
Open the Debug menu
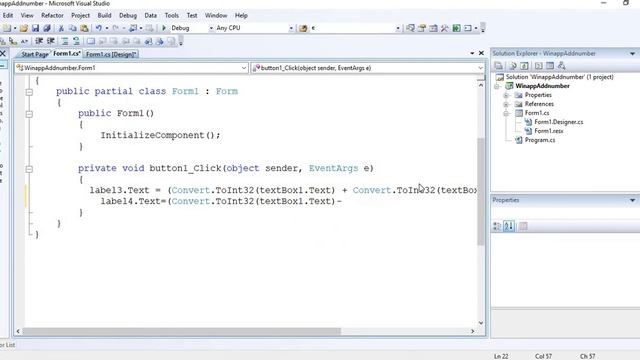(128, 16)
